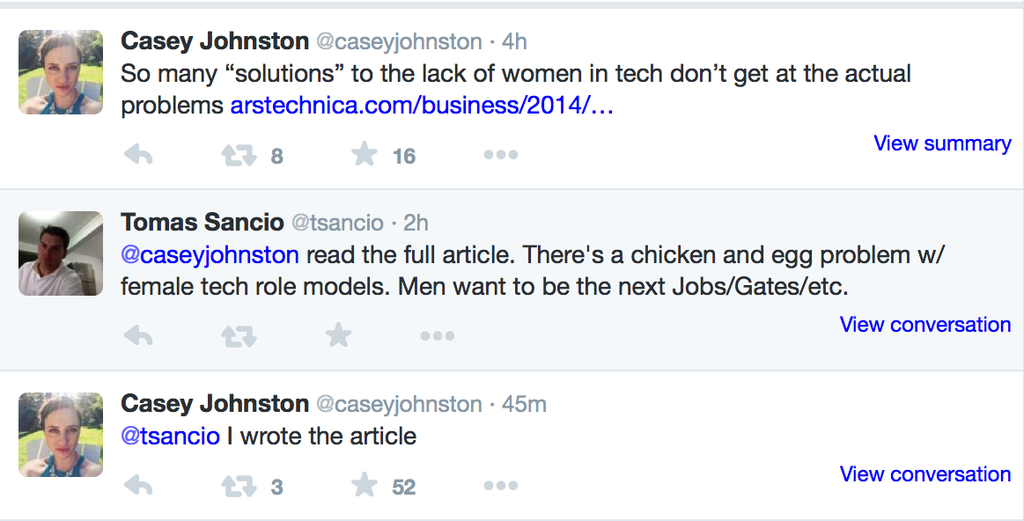This screenshot has height=521, width=1024.
Task: Retweet Tomas Sancio's reply
Action: (x=238, y=336)
